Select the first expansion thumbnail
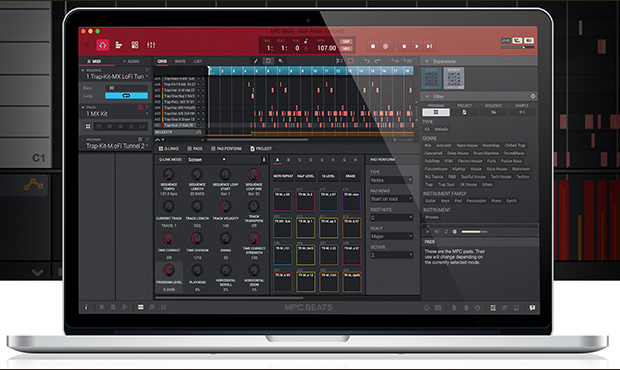Image resolution: width=620 pixels, height=370 pixels. pyautogui.click(x=431, y=78)
